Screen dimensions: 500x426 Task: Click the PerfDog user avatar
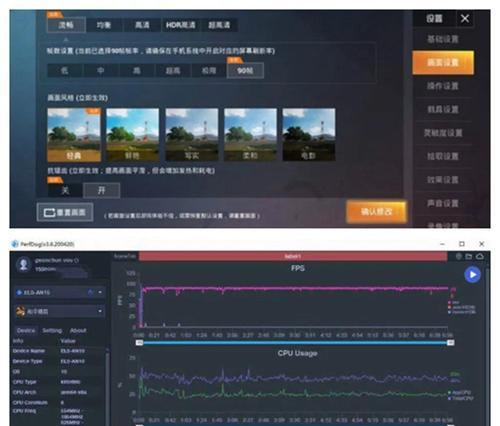pos(23,265)
